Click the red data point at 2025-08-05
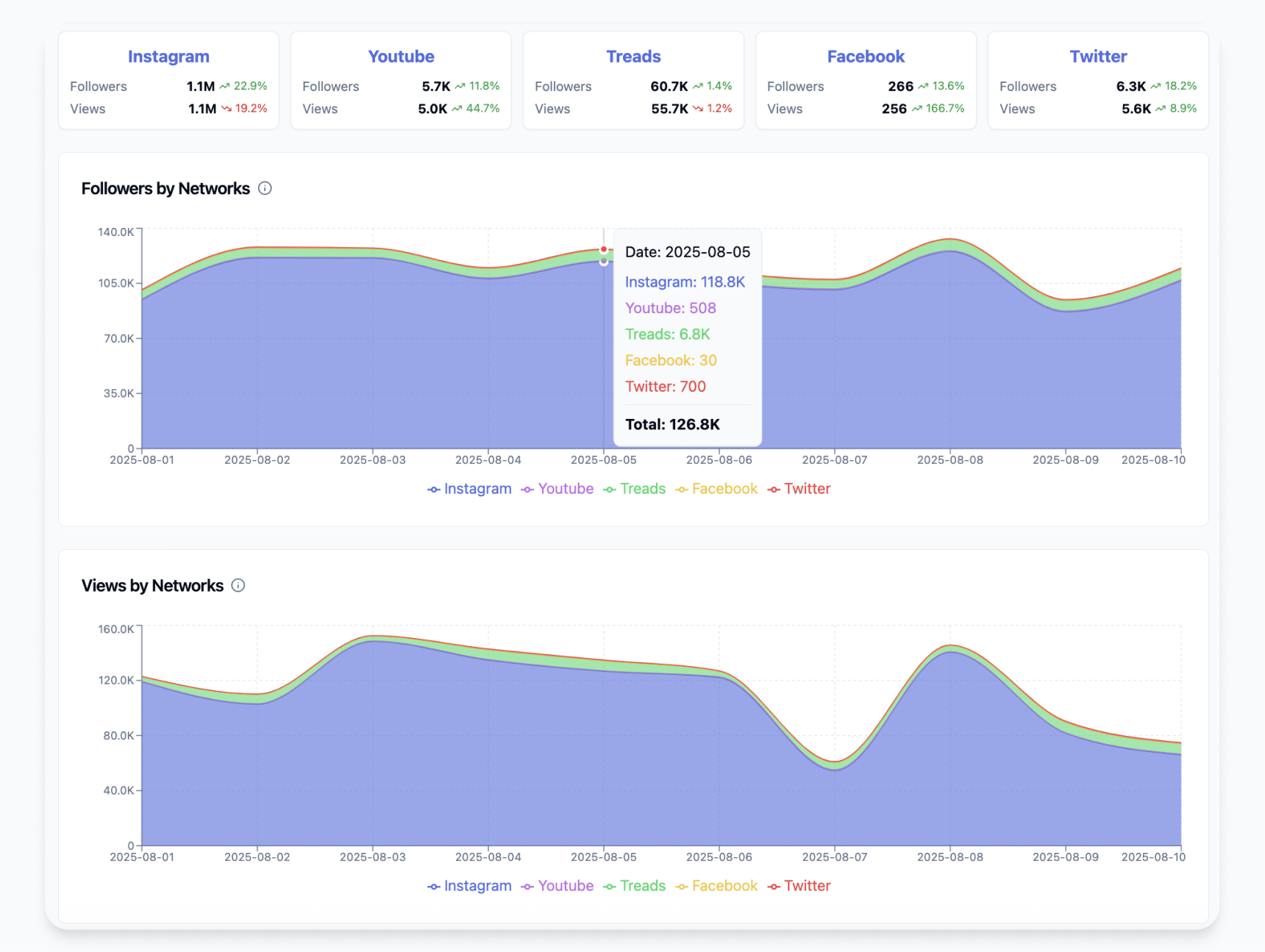 [x=603, y=249]
